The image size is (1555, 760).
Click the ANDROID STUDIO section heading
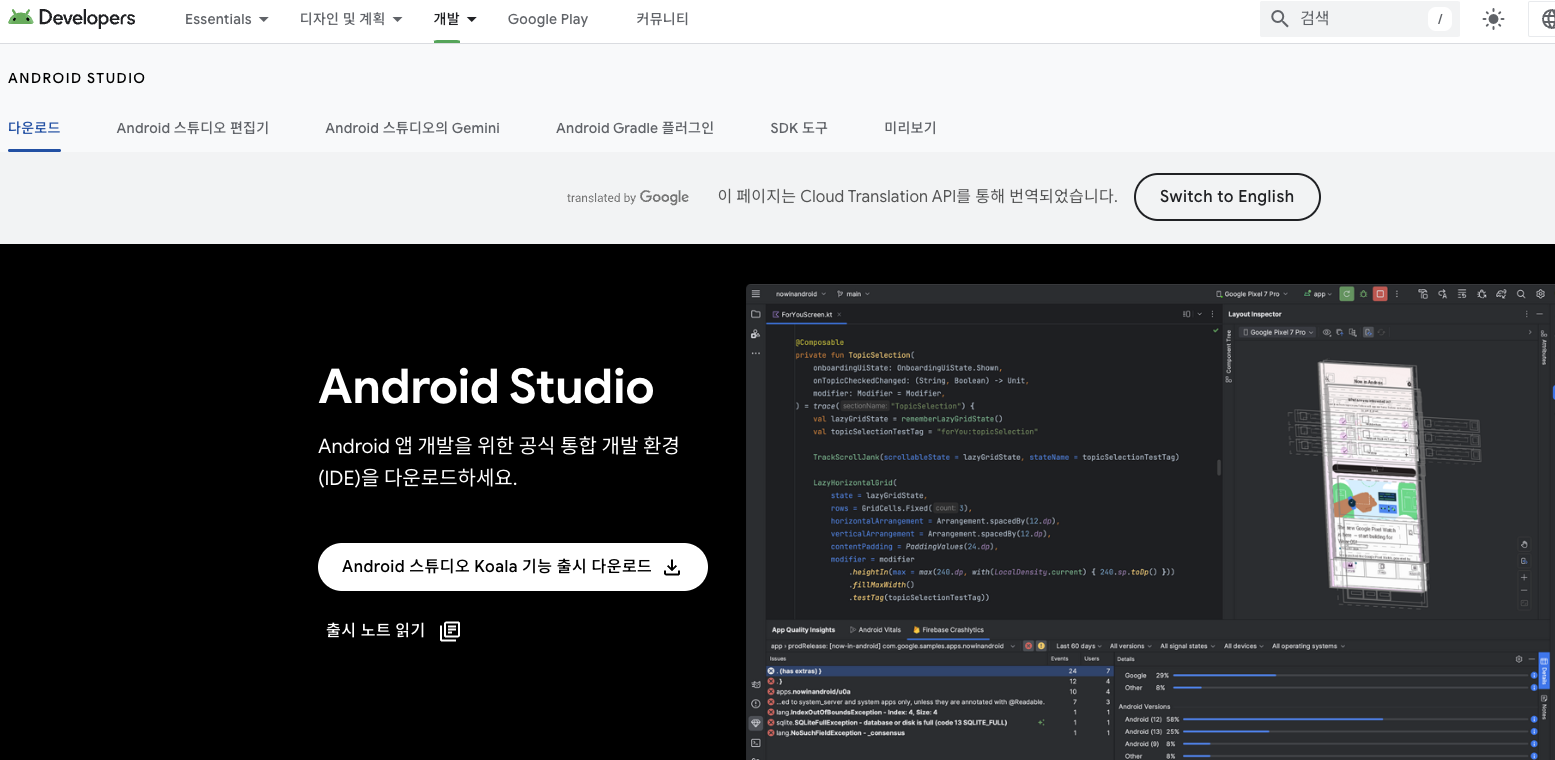click(77, 78)
